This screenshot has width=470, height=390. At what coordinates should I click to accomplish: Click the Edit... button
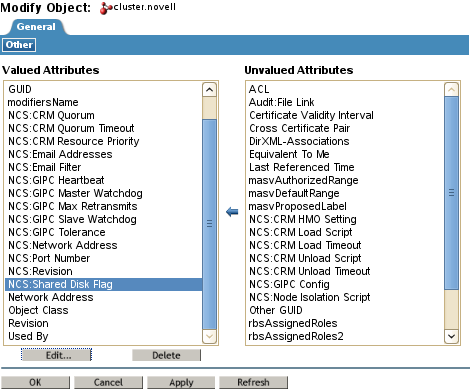(56, 355)
